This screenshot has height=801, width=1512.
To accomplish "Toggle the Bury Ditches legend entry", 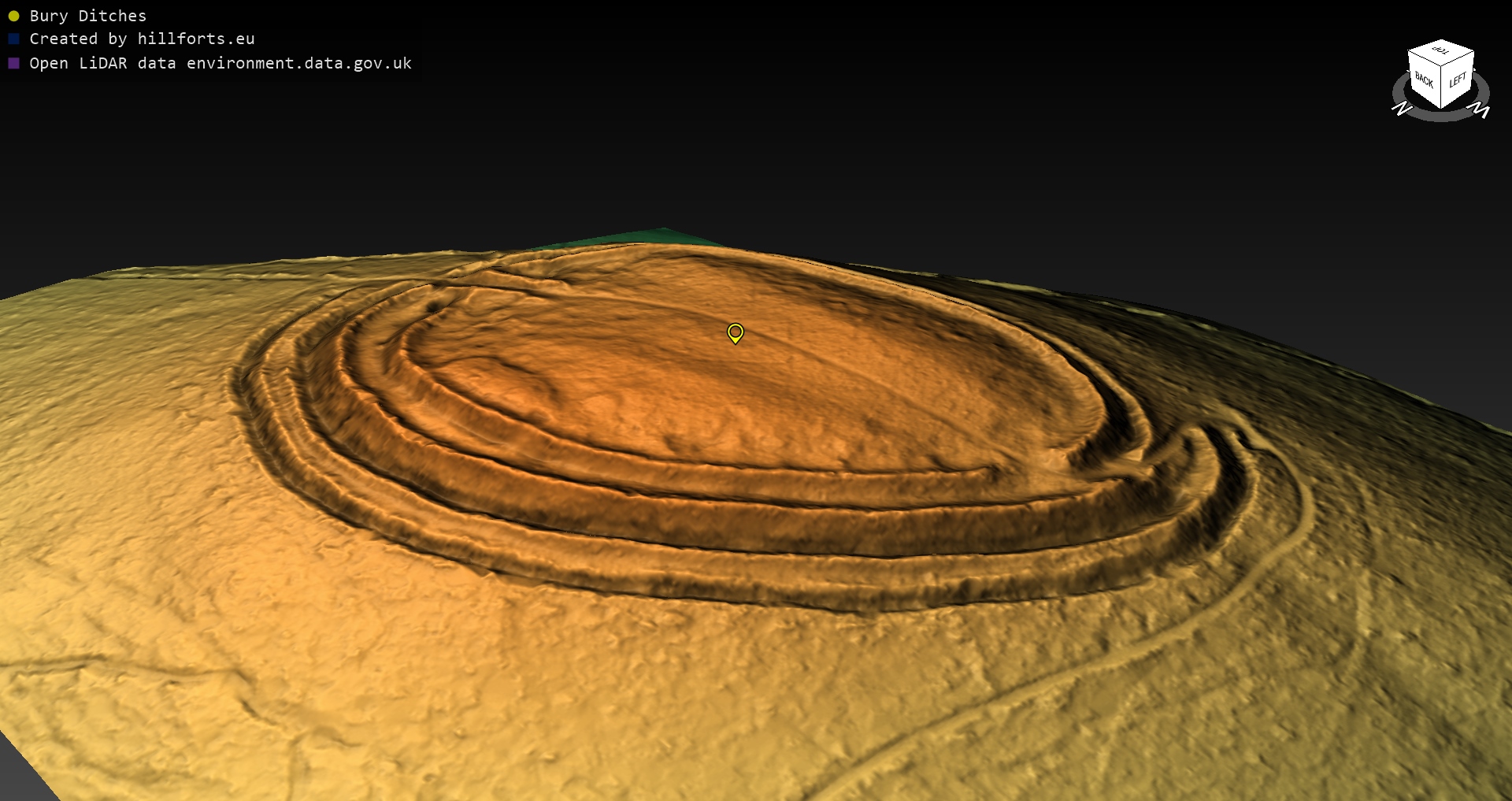I will coord(87,16).
